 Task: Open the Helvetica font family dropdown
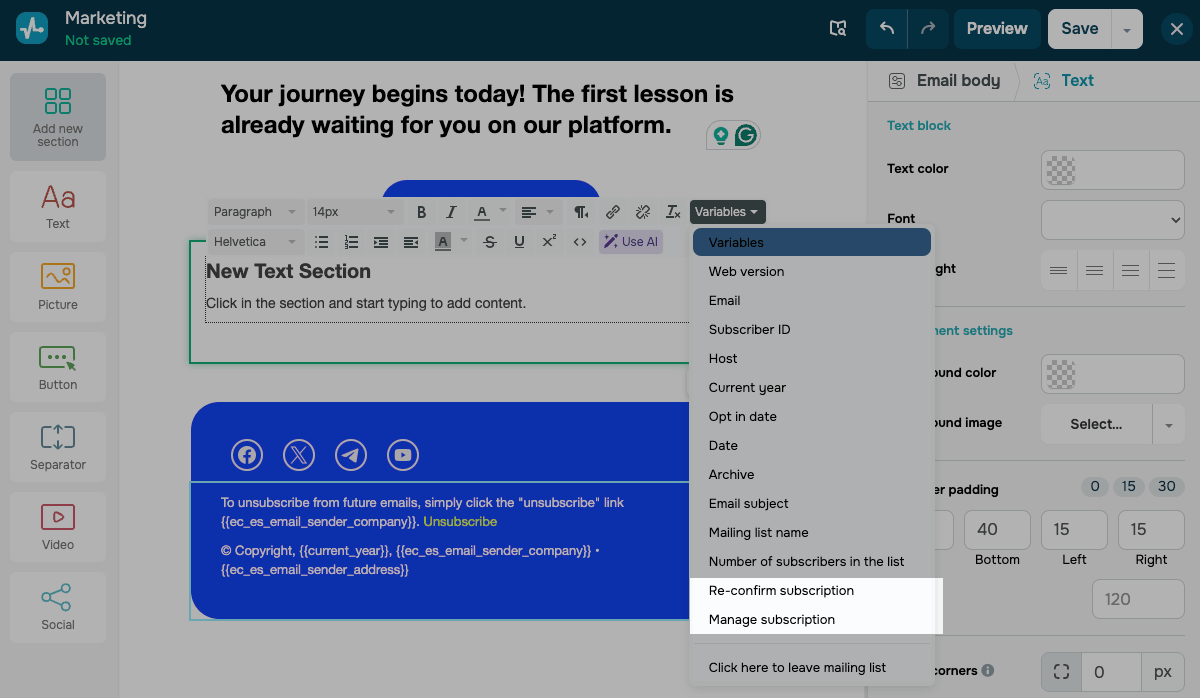tap(255, 241)
